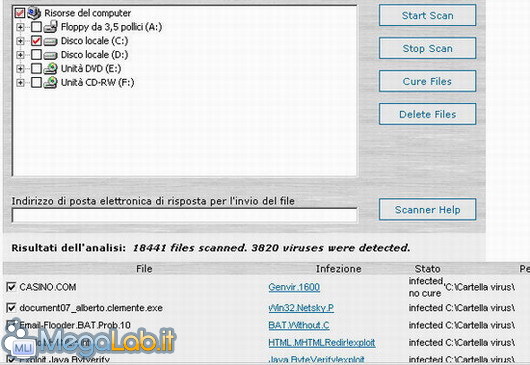Click the Cure Files button
The height and width of the screenshot is (365, 530).
pos(428,81)
